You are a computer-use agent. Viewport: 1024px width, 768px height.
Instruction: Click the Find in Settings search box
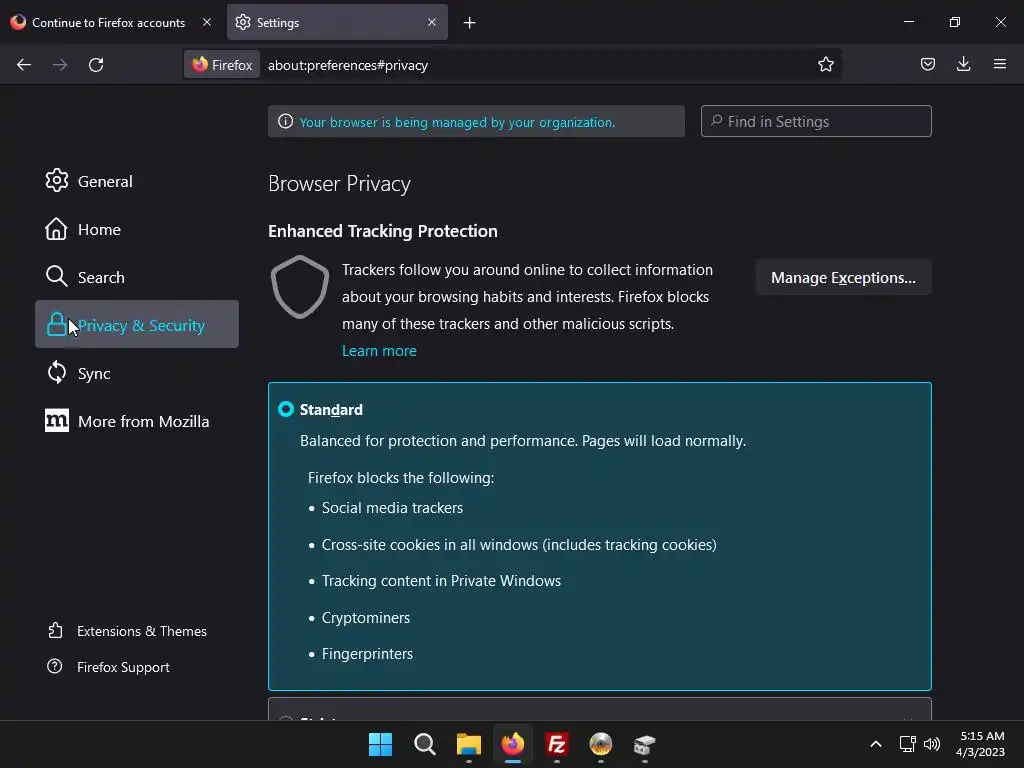coord(816,121)
